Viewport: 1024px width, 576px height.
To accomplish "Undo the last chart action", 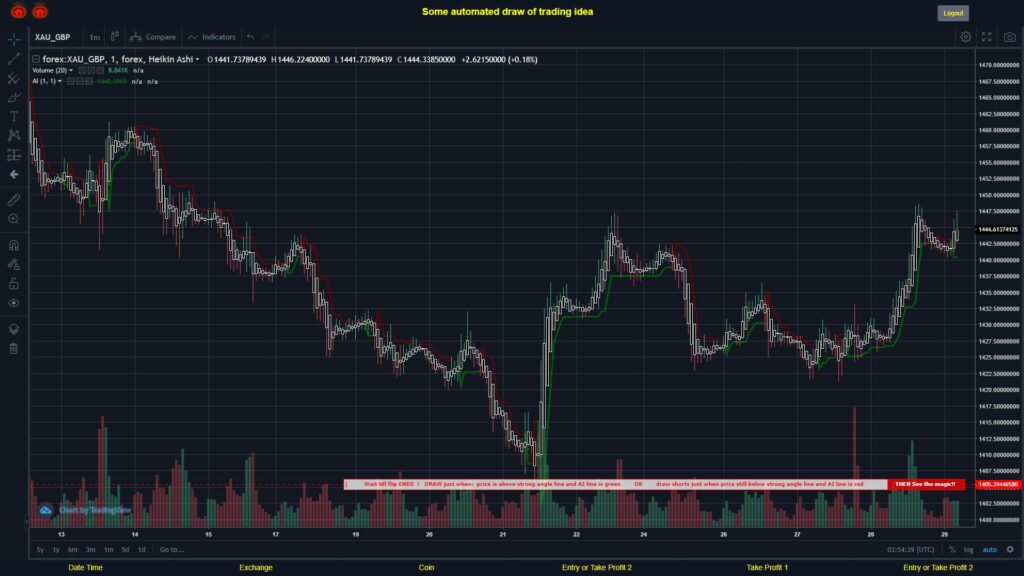I will pyautogui.click(x=251, y=37).
